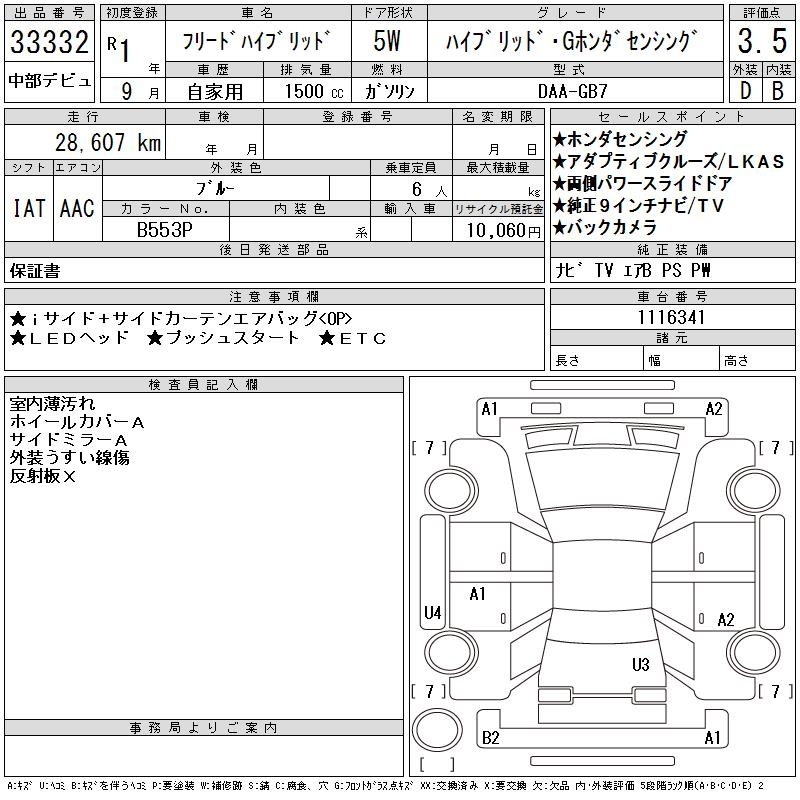The width and height of the screenshot is (800, 800).
Task: Click the lot number 33332
Action: (49, 45)
